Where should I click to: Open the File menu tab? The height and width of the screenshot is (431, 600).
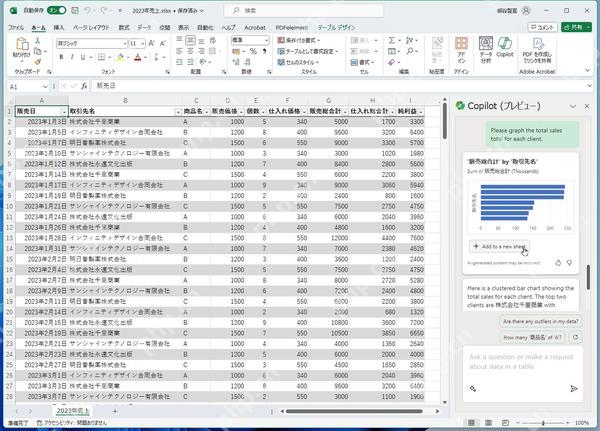coord(16,28)
